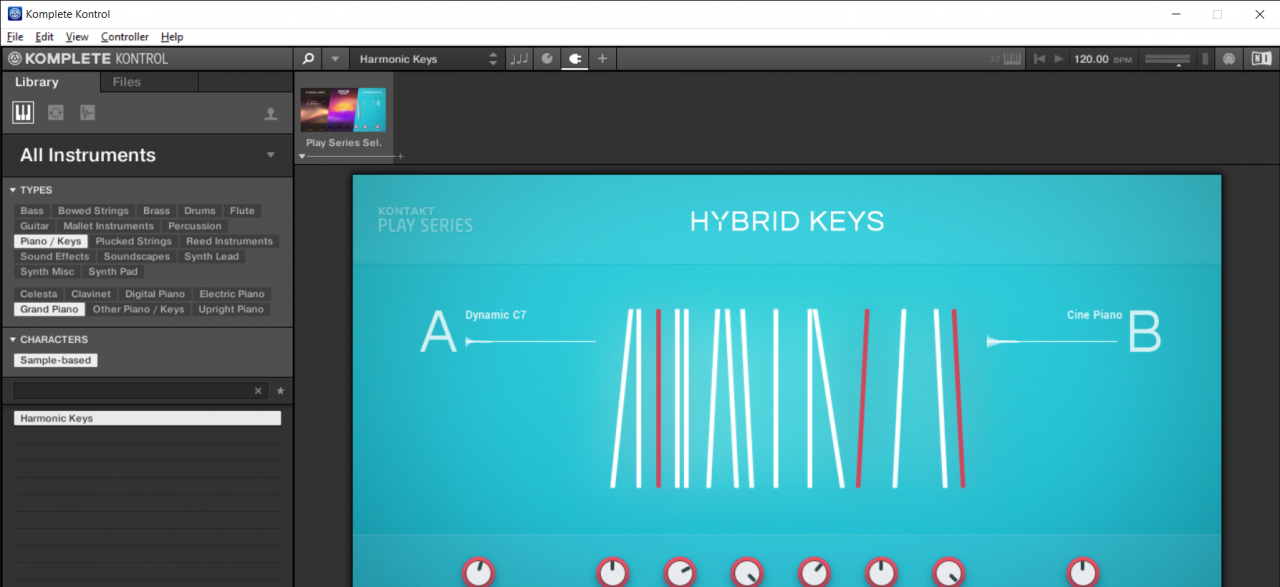The height and width of the screenshot is (587, 1280).
Task: Switch to the One-shots waveform icon
Action: pos(88,113)
